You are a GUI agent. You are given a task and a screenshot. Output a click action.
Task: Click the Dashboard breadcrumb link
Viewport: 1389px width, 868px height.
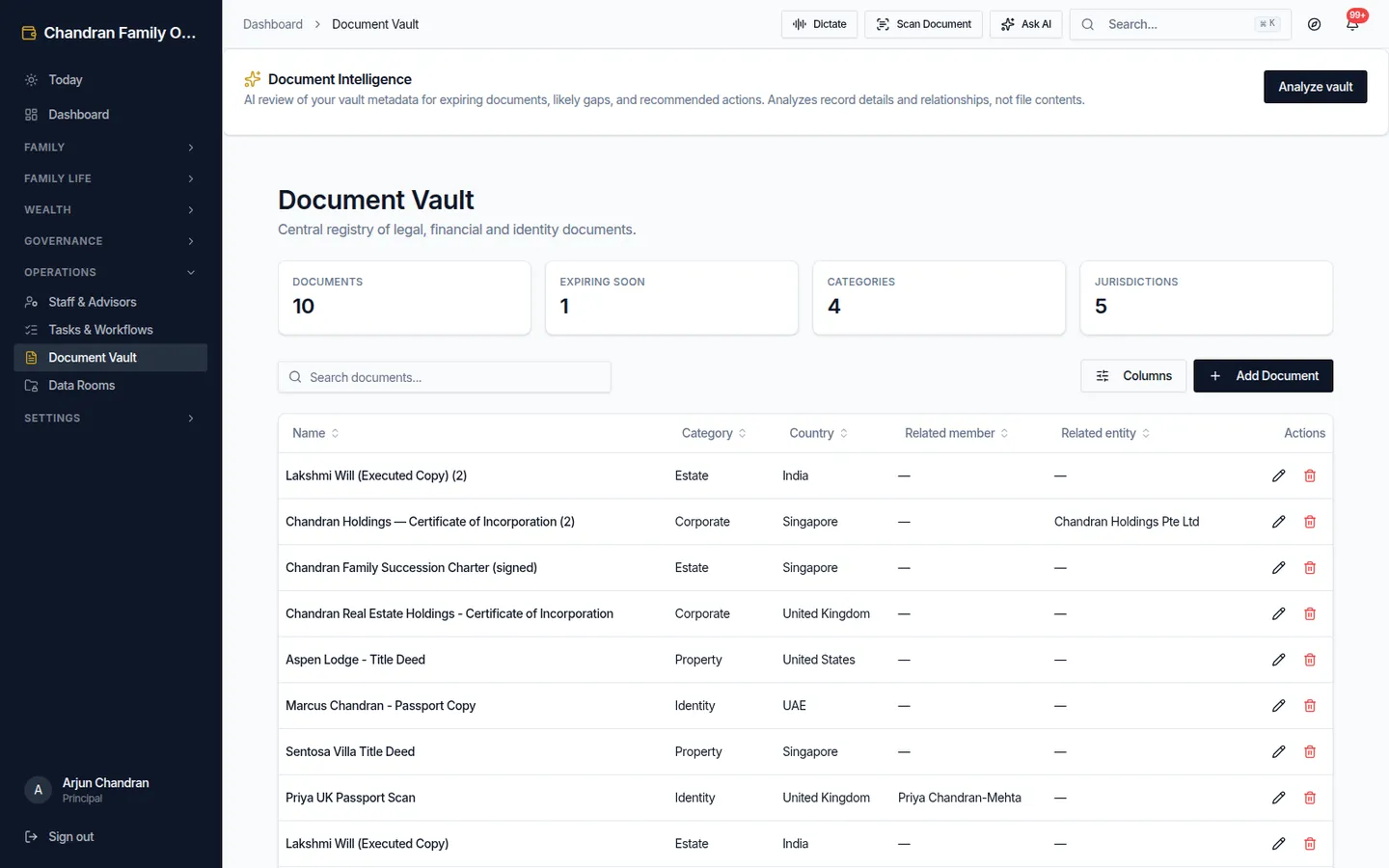tap(273, 24)
